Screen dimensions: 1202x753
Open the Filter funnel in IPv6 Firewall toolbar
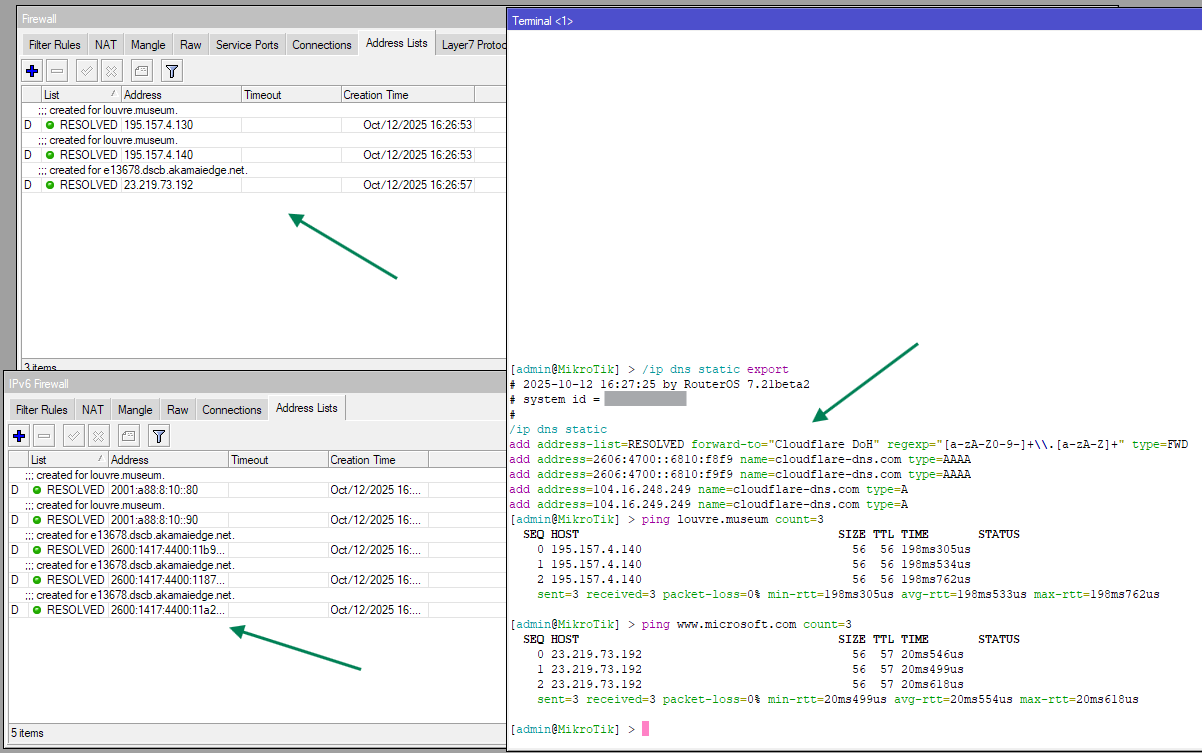159,435
